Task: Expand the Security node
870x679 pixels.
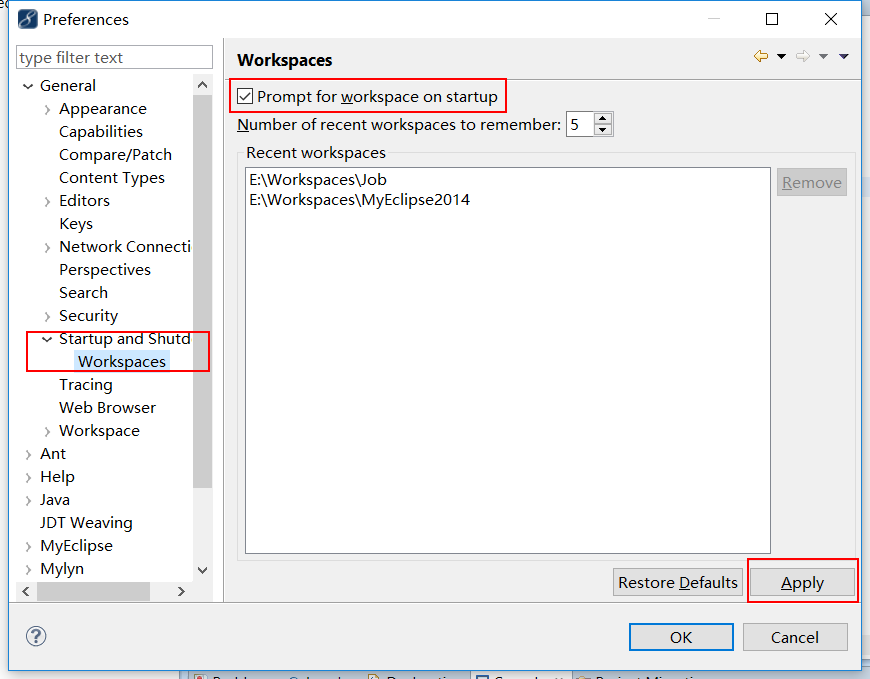Action: (x=47, y=316)
